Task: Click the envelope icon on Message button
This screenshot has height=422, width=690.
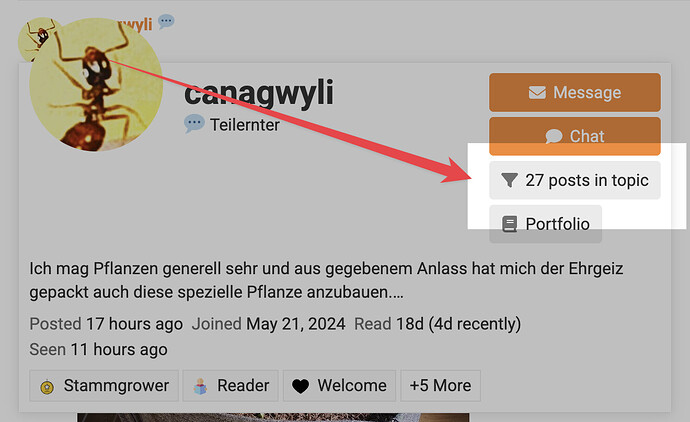Action: [x=537, y=93]
